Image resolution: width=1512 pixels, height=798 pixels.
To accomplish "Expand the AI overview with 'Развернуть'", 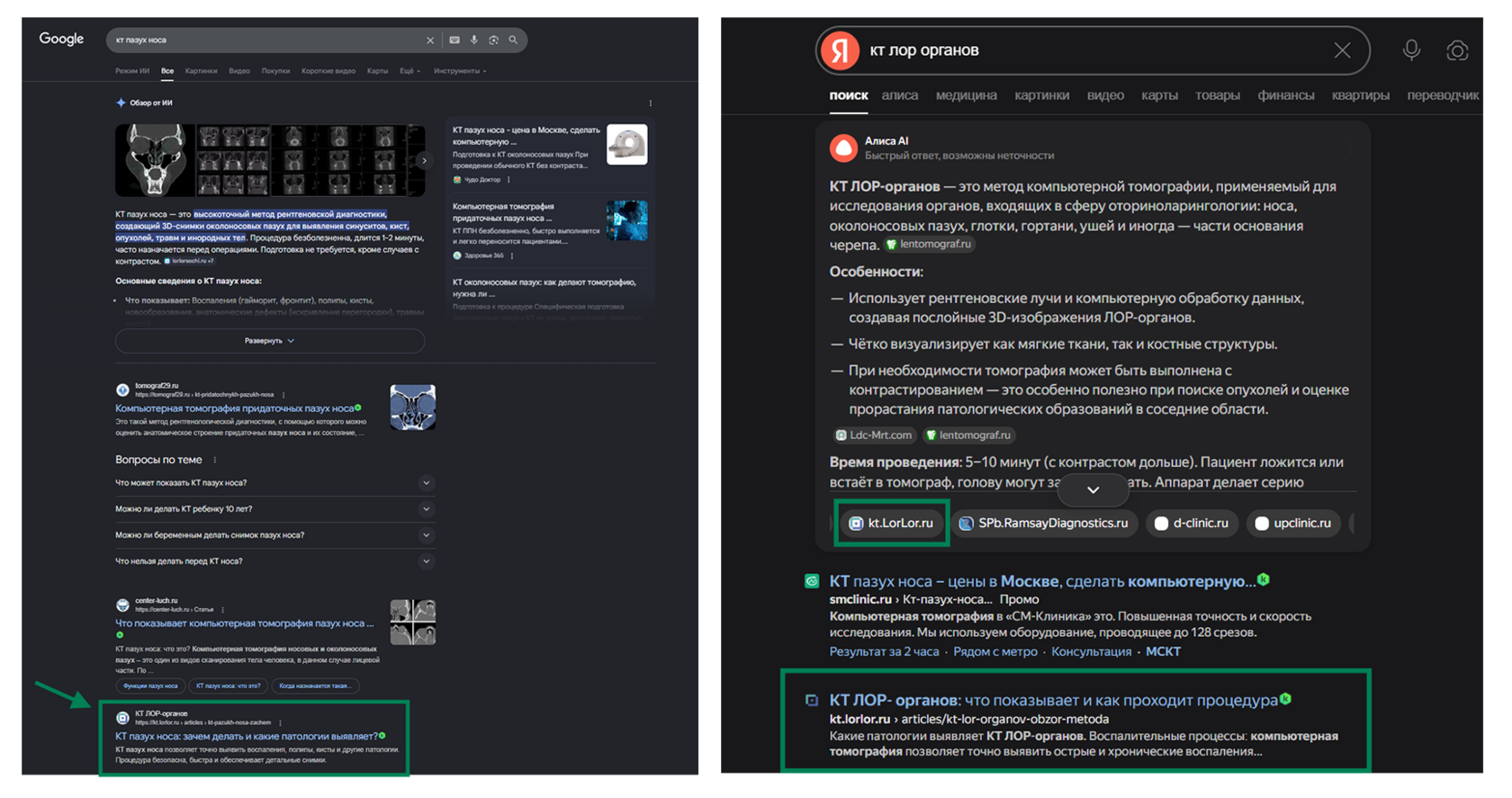I will click(270, 341).
